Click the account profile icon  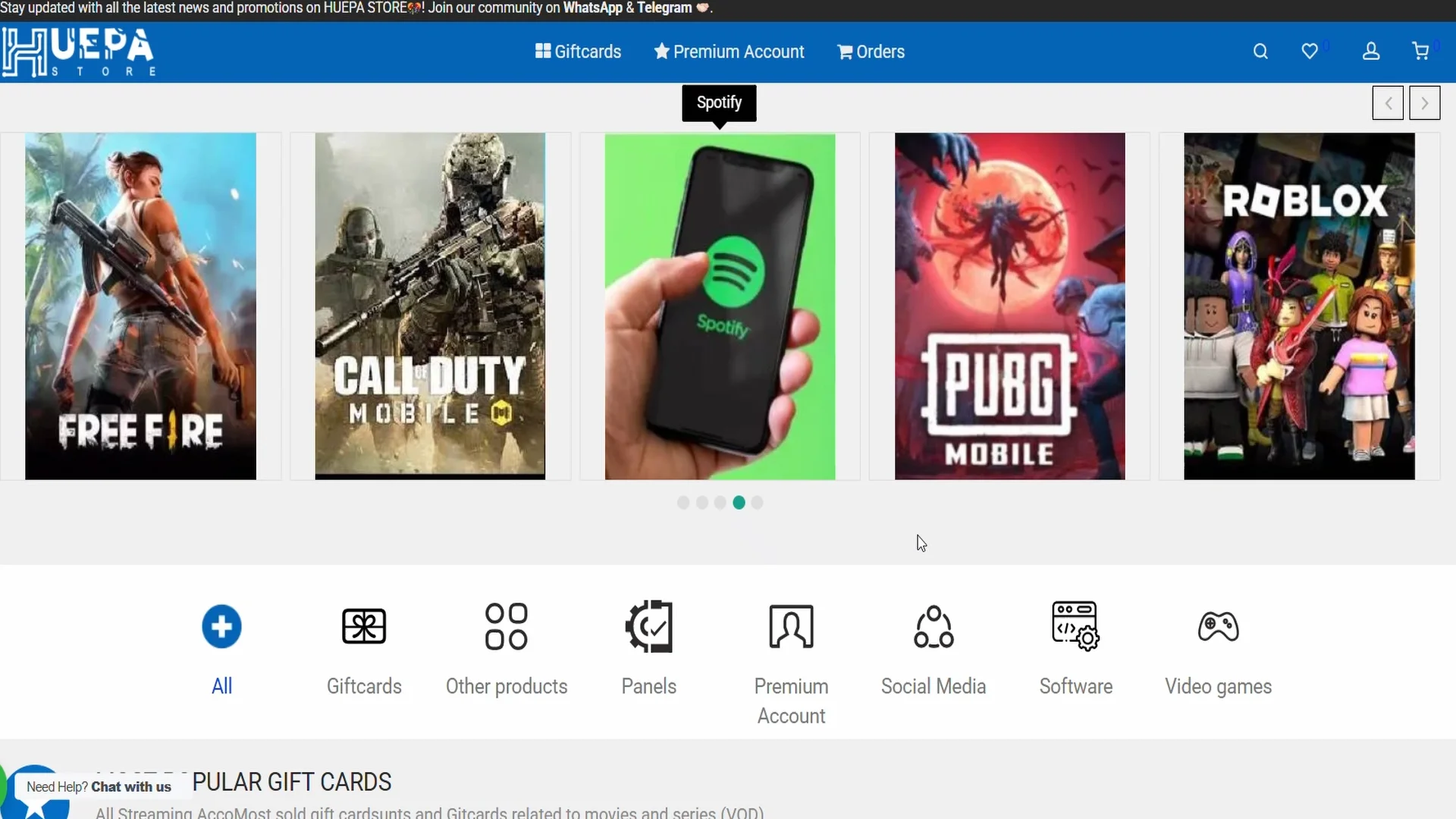point(1371,51)
